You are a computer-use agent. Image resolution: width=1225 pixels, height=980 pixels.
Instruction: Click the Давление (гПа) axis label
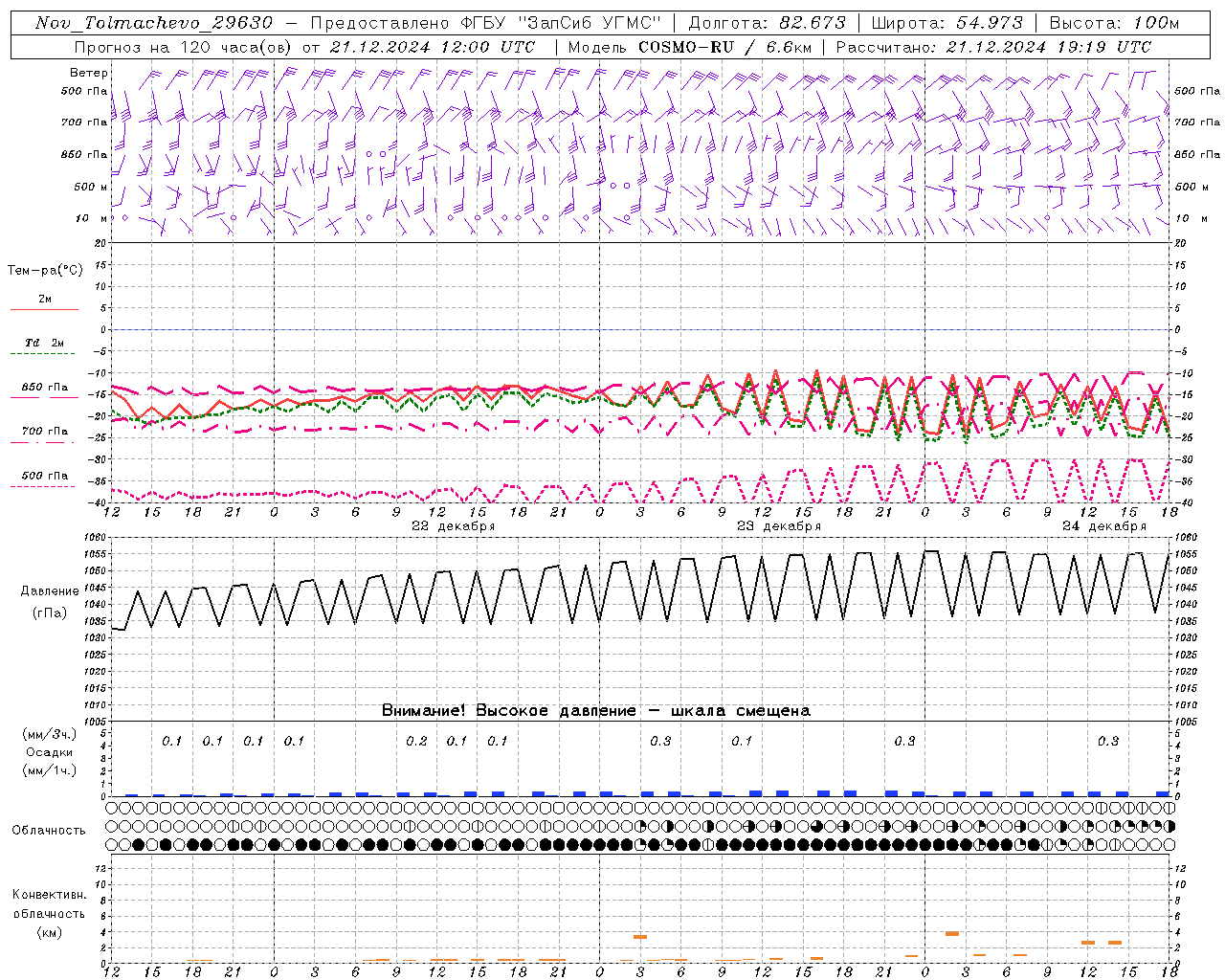point(50,602)
